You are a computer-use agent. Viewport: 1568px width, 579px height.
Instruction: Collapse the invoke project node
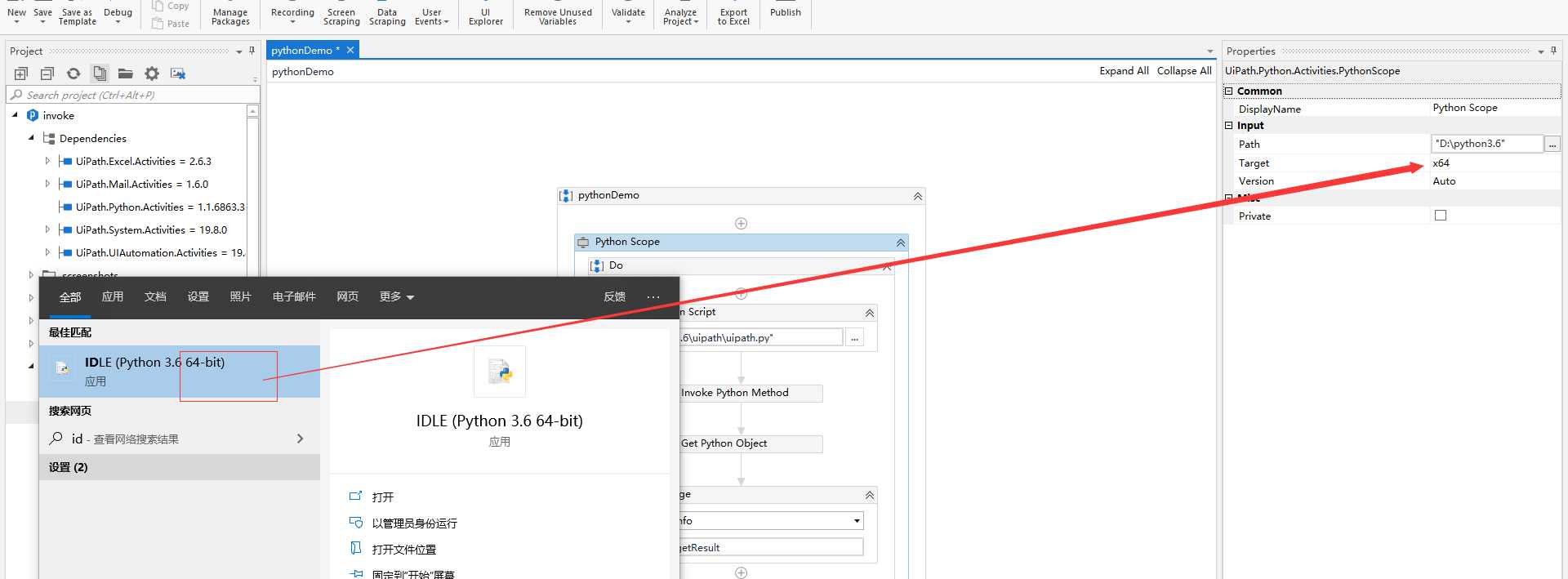pyautogui.click(x=15, y=115)
